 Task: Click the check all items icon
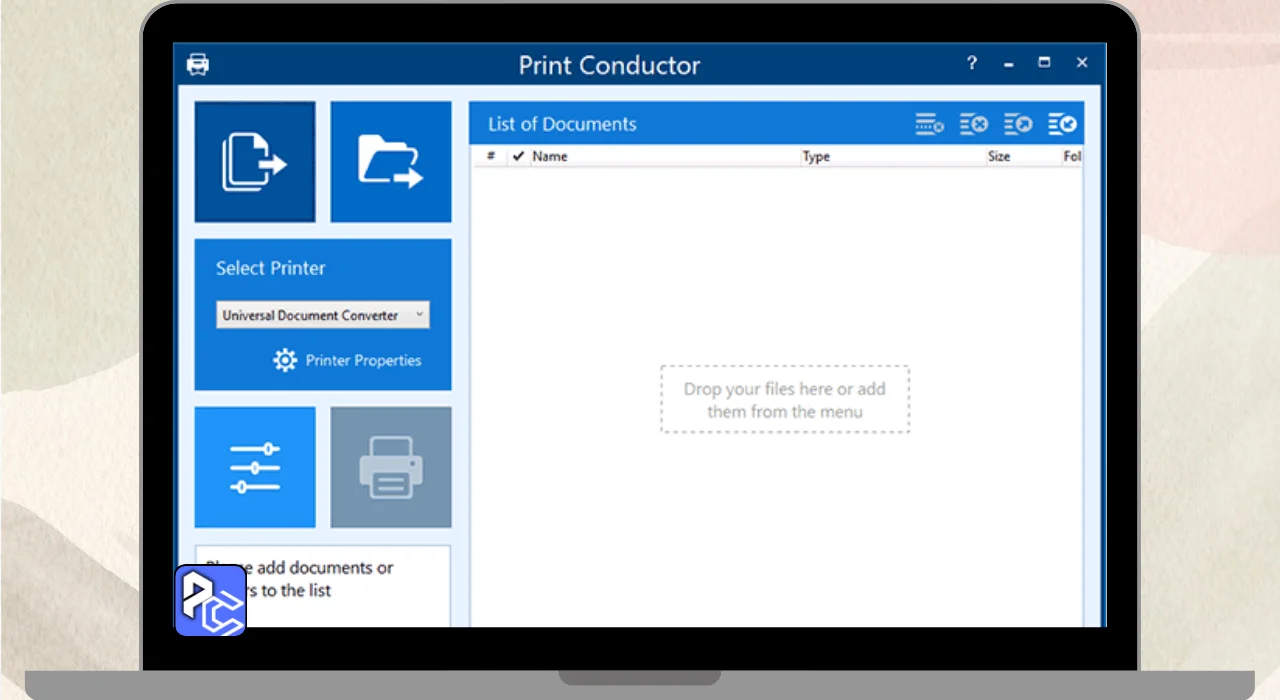[1062, 124]
